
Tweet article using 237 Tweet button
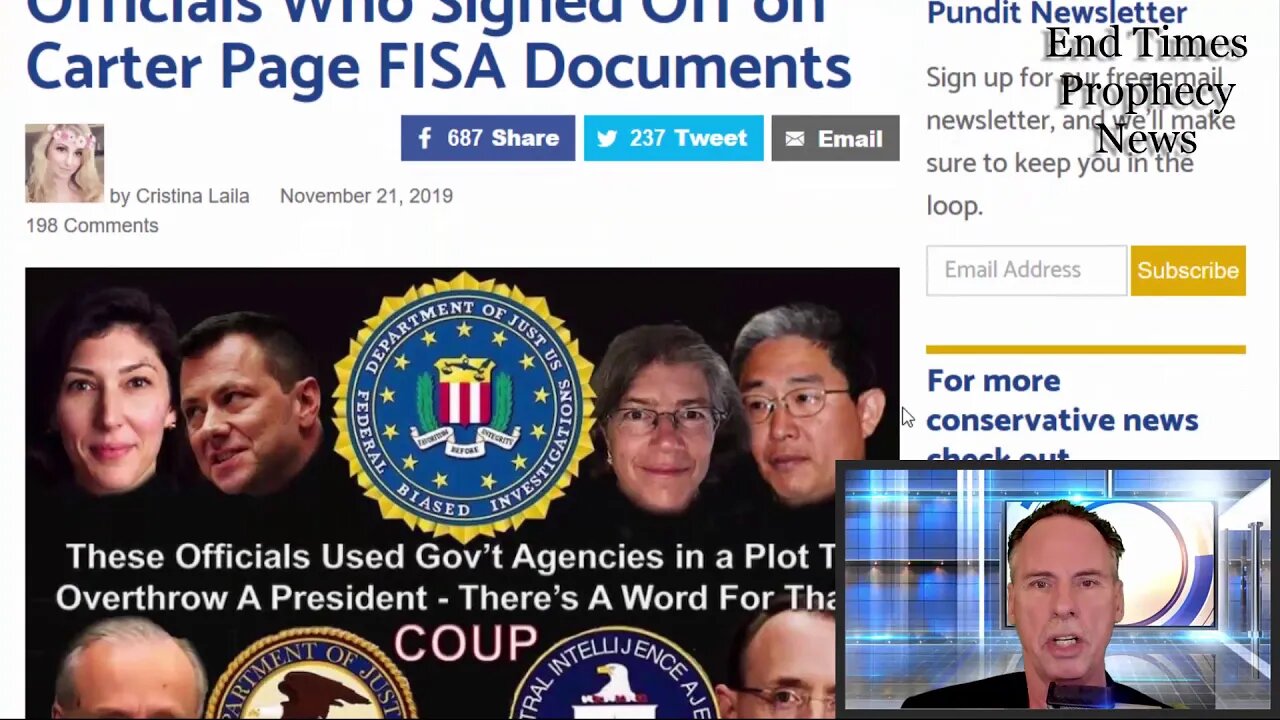pyautogui.click(x=674, y=138)
